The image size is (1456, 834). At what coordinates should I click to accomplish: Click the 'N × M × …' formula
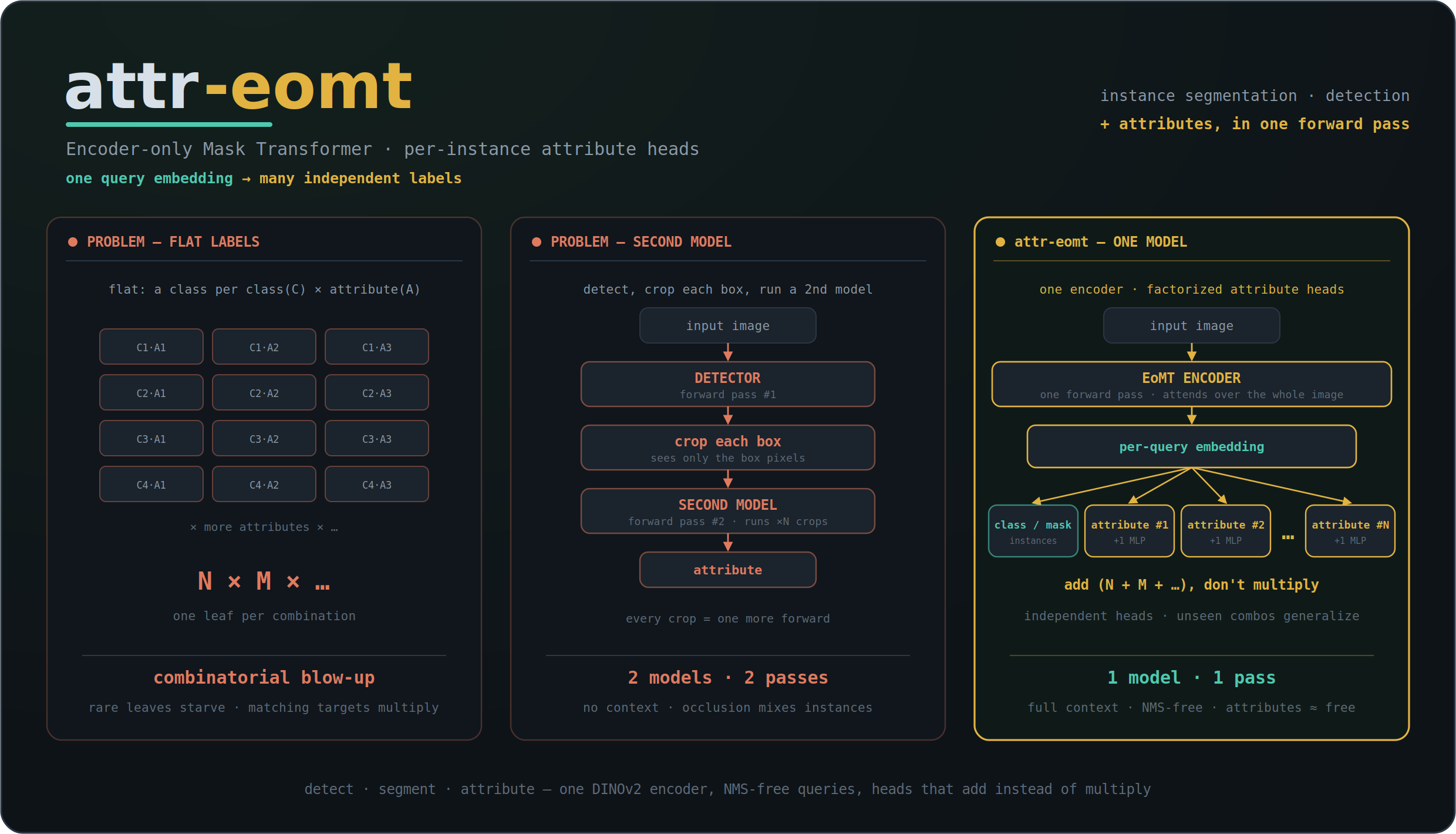pos(264,581)
